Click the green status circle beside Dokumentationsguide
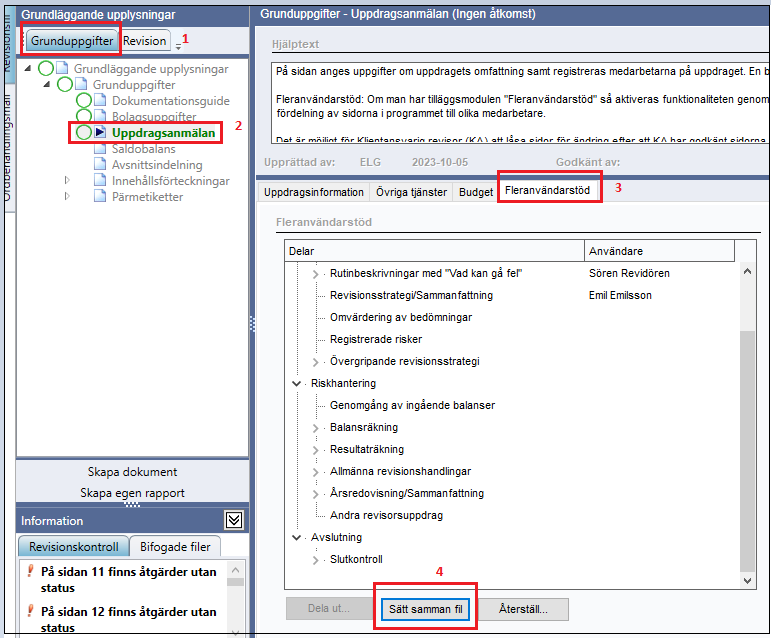The image size is (771, 638). pos(84,100)
